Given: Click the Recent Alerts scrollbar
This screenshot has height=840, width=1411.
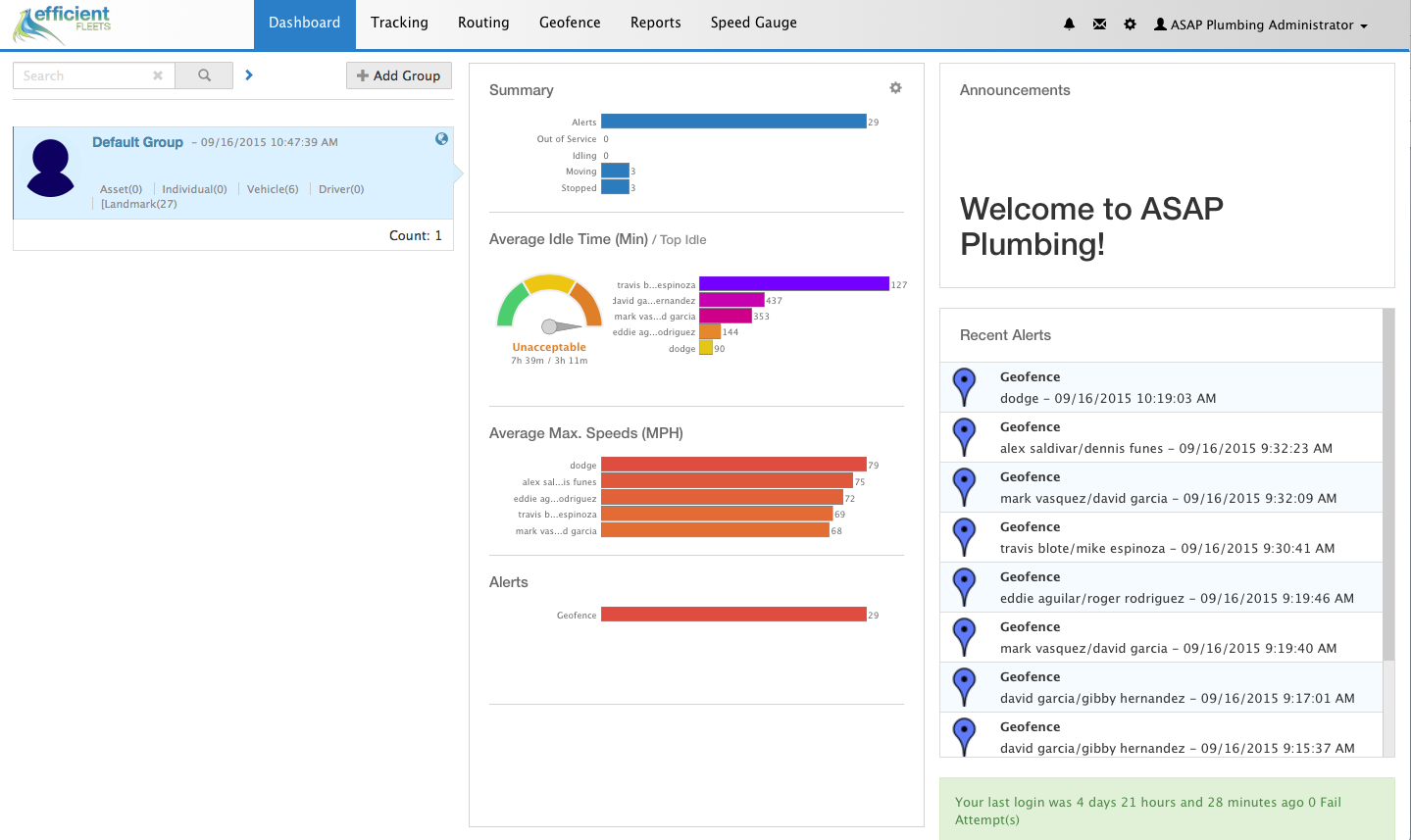Looking at the screenshot, I should pos(1388,485).
